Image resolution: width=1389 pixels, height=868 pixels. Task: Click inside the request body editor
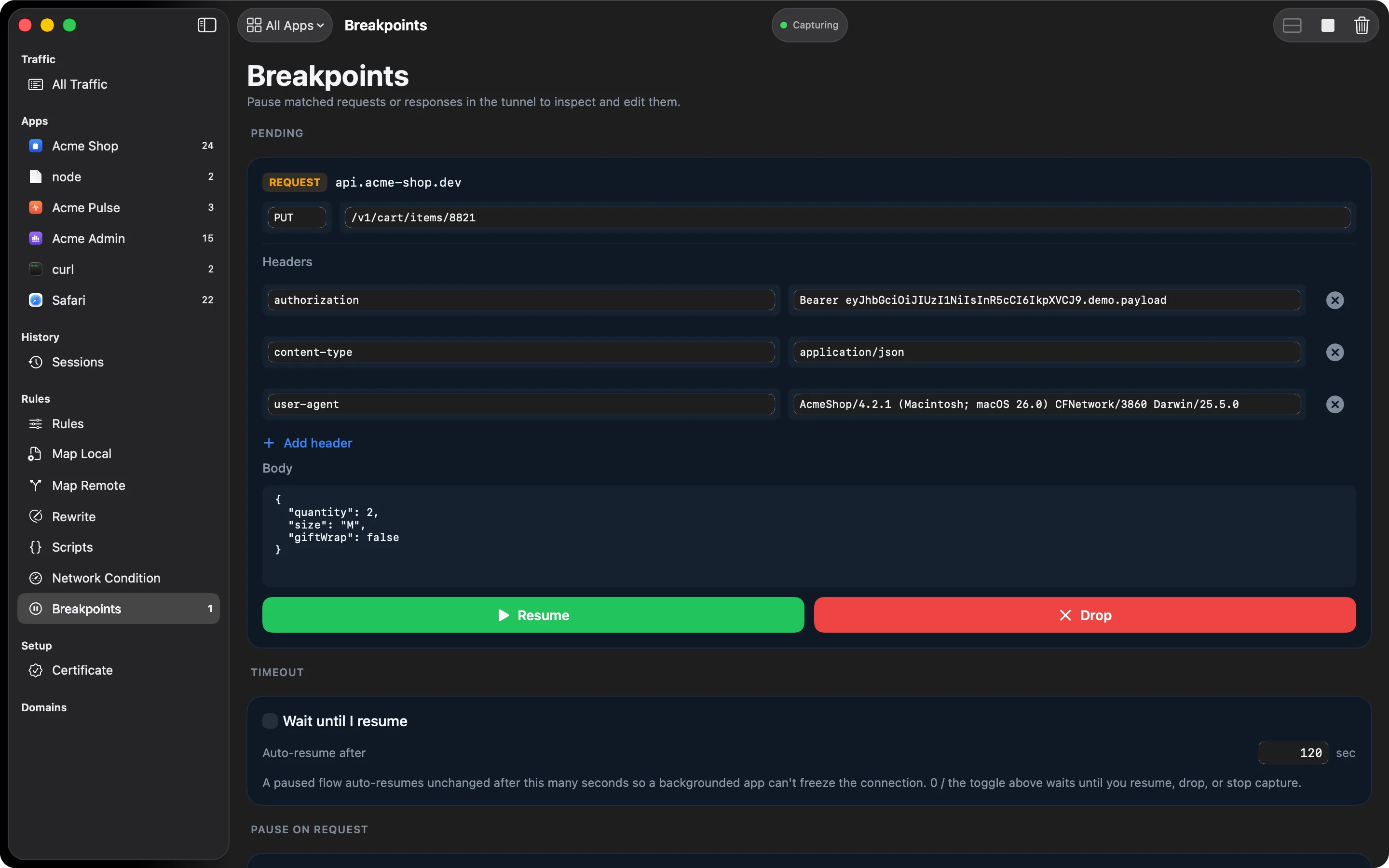point(809,536)
